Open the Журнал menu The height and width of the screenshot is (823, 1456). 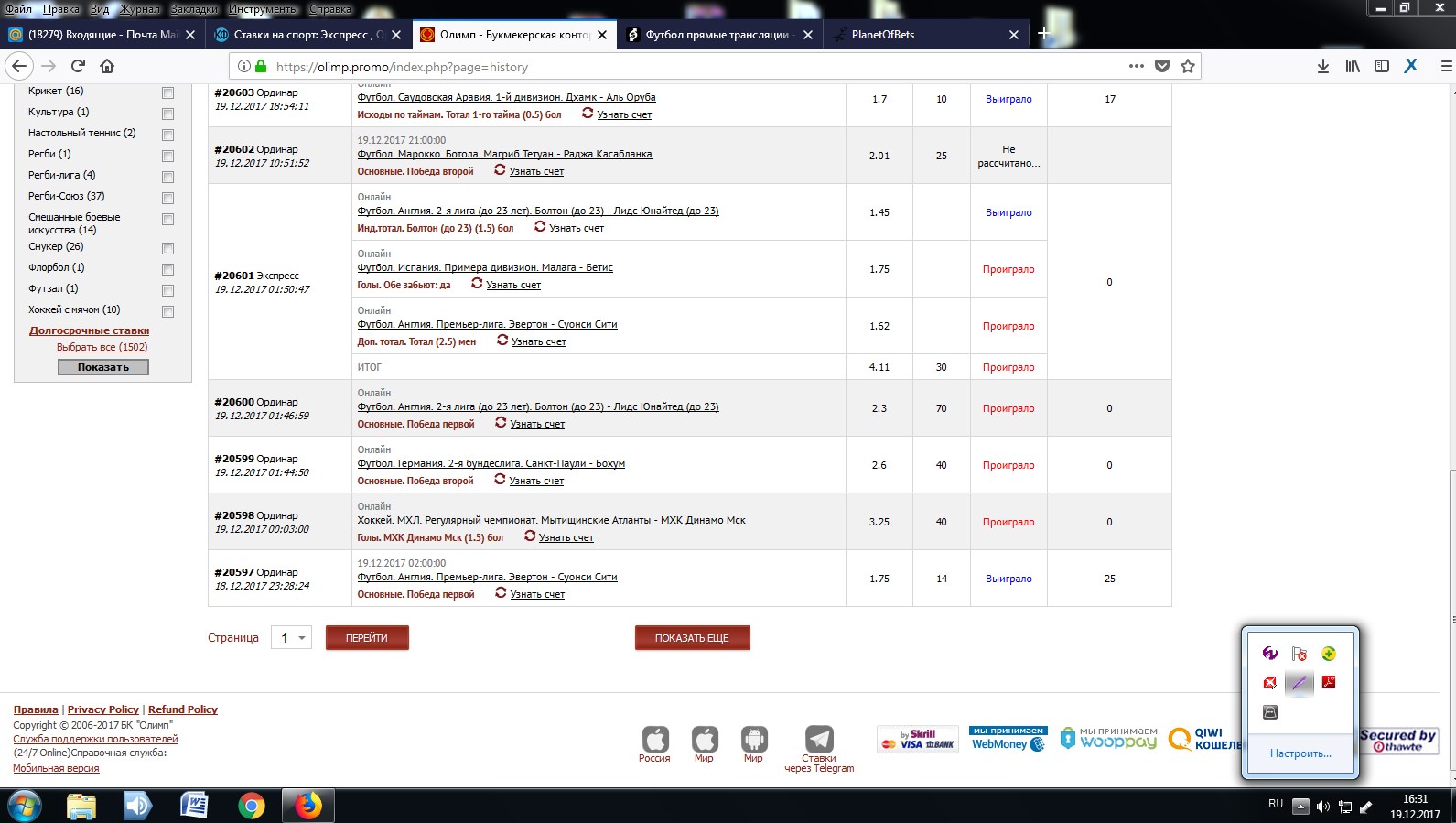(140, 8)
